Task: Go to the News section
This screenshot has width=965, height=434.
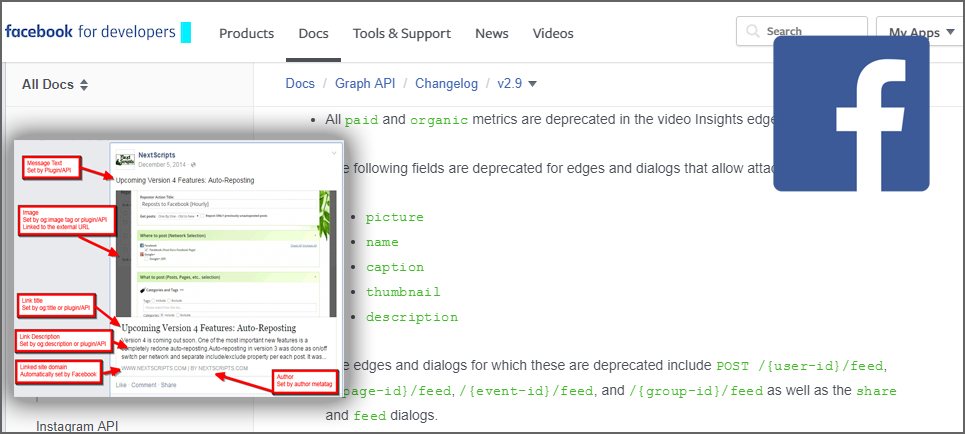Action: tap(492, 33)
